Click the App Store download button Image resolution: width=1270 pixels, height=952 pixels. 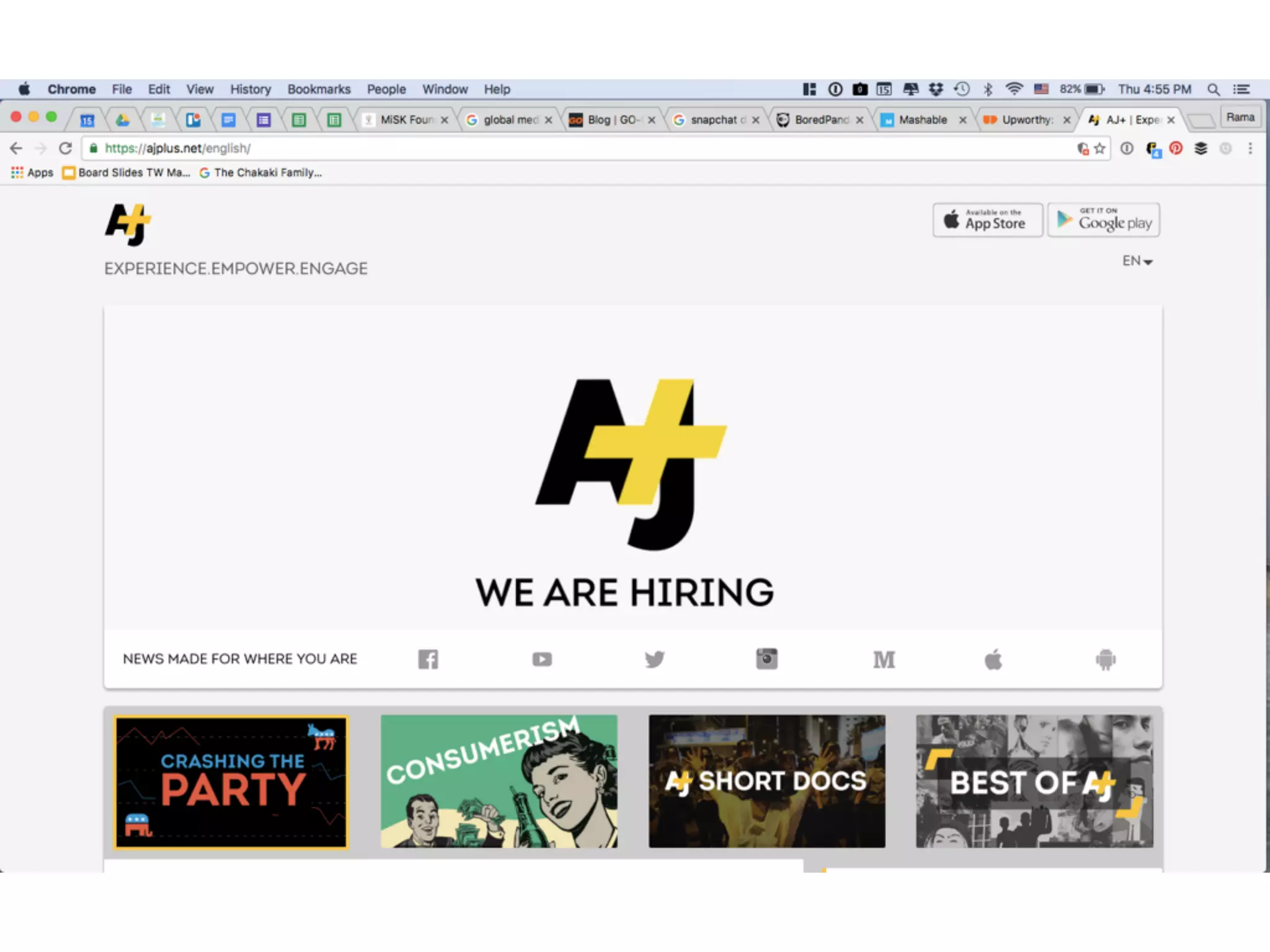[987, 220]
